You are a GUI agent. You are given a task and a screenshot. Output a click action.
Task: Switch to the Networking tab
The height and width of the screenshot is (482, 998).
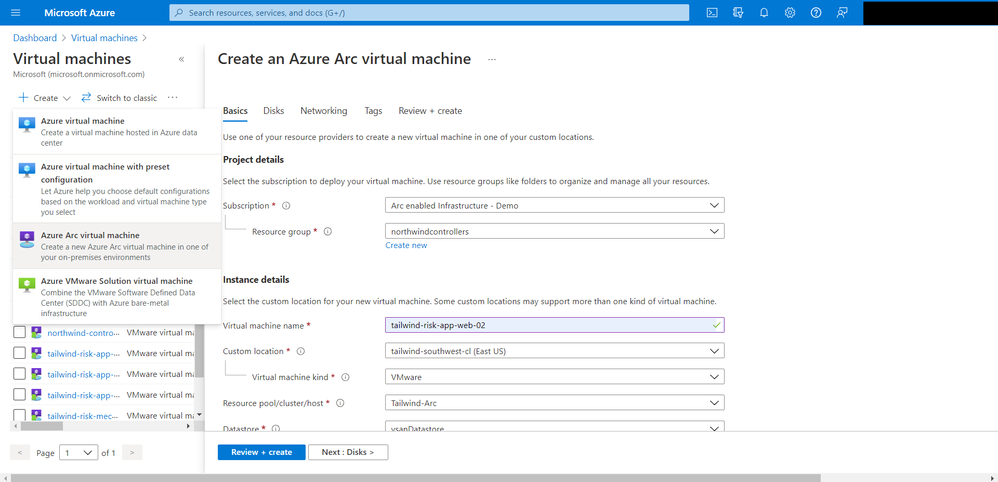pos(324,111)
